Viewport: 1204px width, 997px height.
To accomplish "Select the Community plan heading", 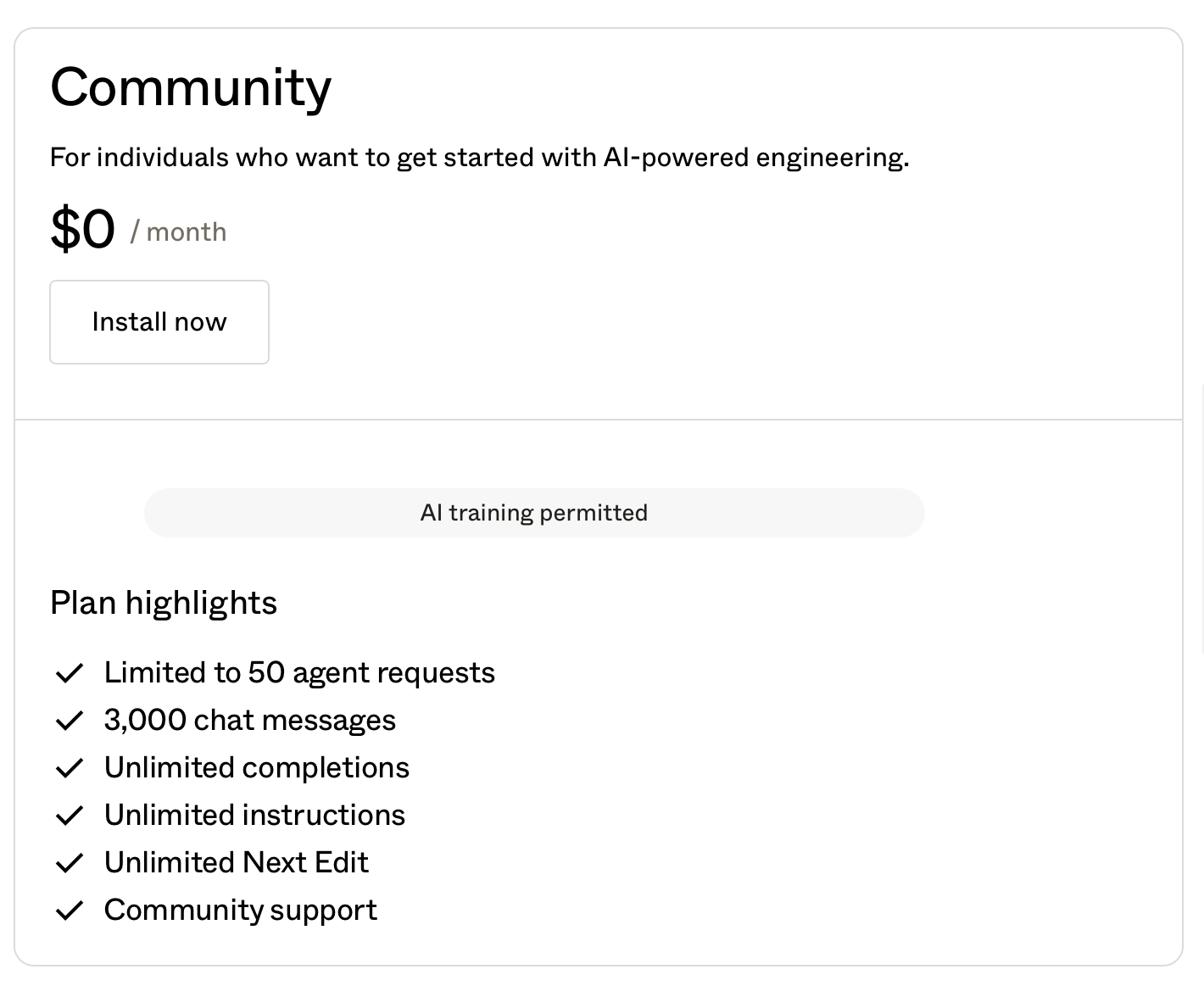I will [x=191, y=87].
